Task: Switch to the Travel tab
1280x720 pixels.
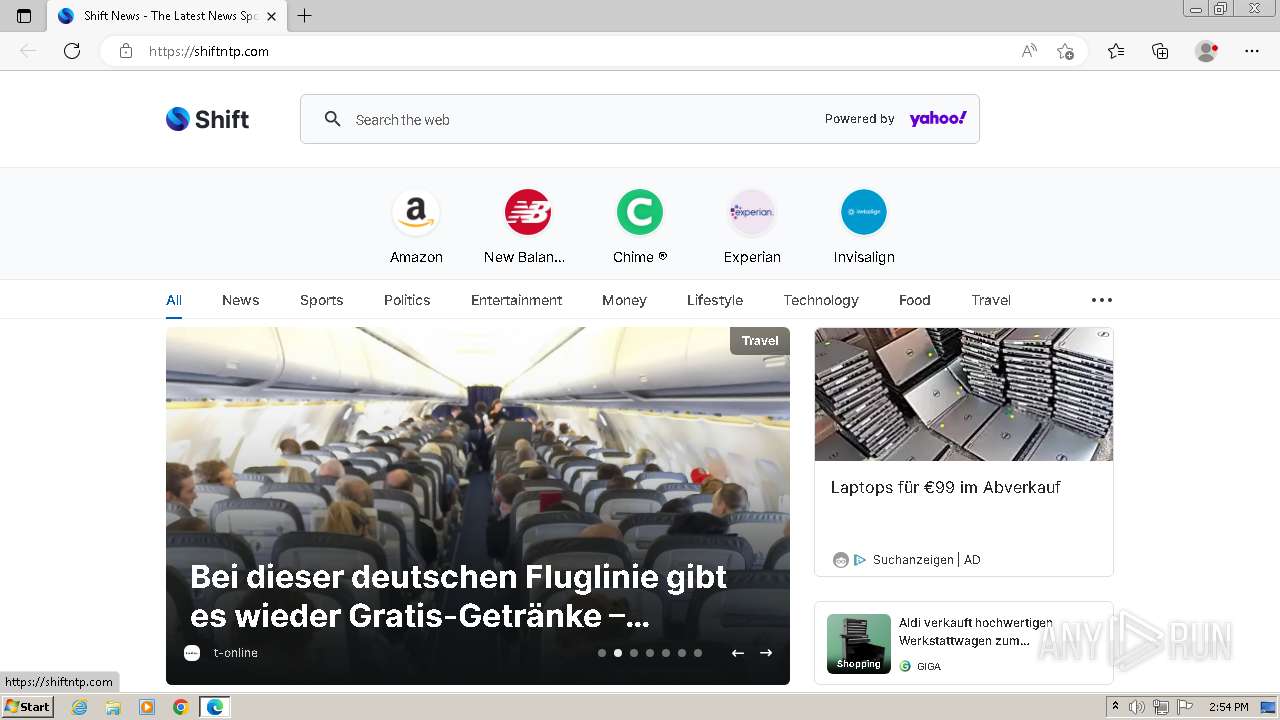Action: pyautogui.click(x=991, y=300)
